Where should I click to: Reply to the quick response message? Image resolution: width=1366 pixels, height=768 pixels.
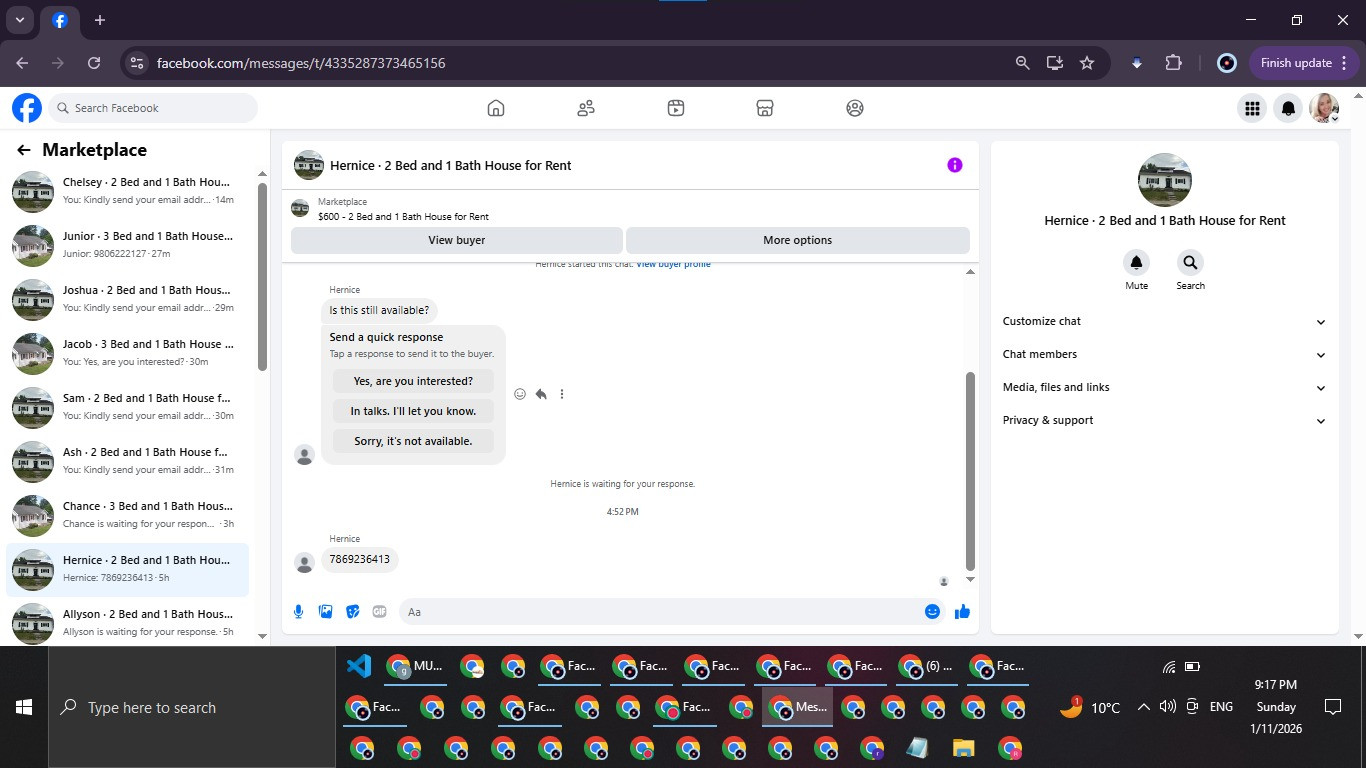click(x=541, y=394)
